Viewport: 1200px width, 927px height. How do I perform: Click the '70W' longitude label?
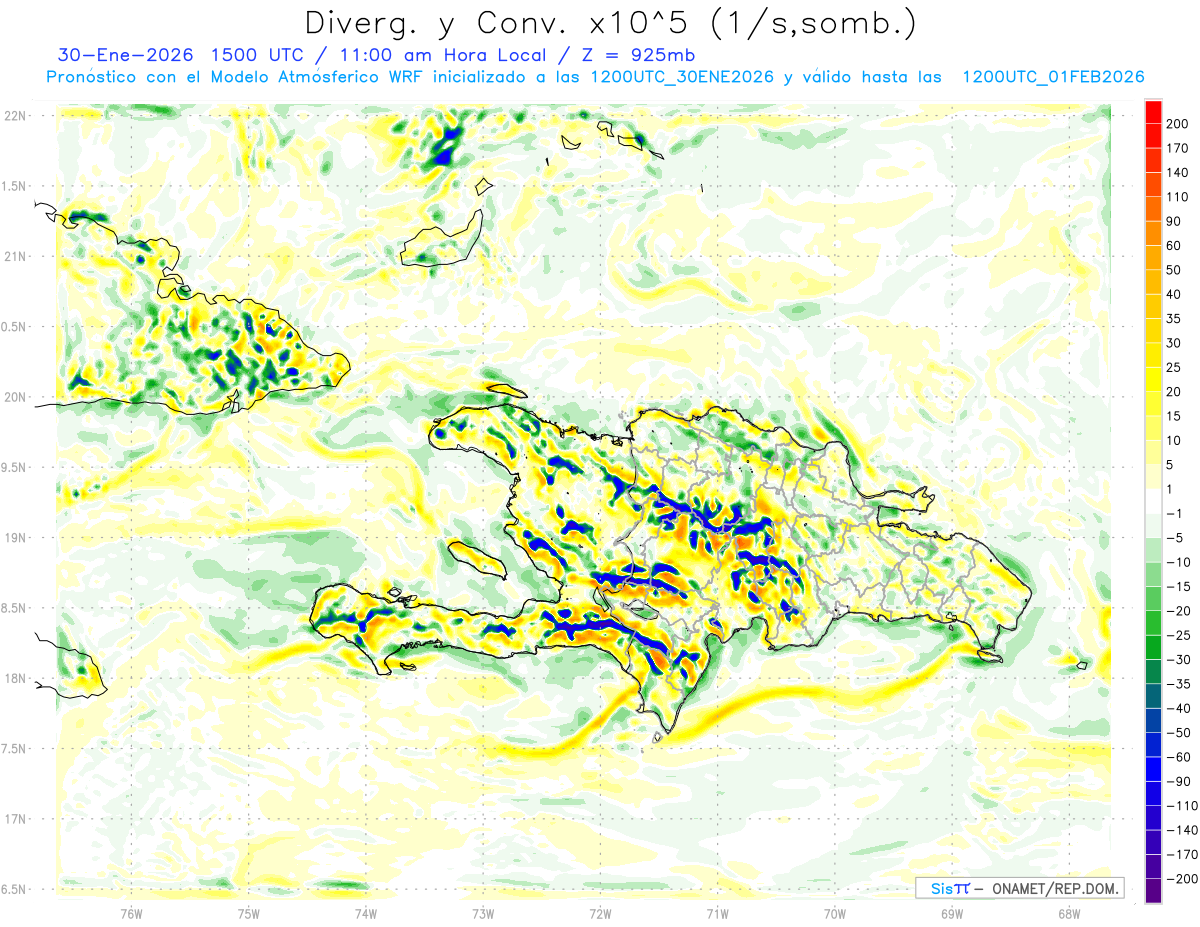[835, 913]
